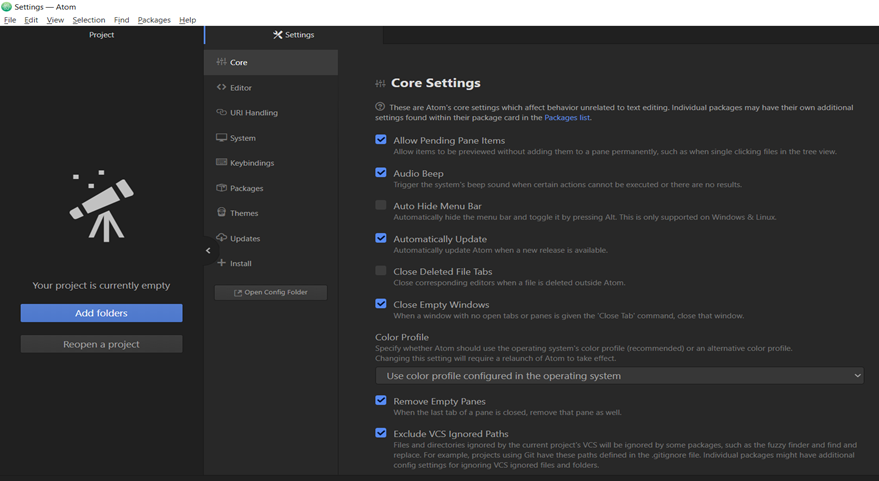Open the Selection menu

coord(89,20)
